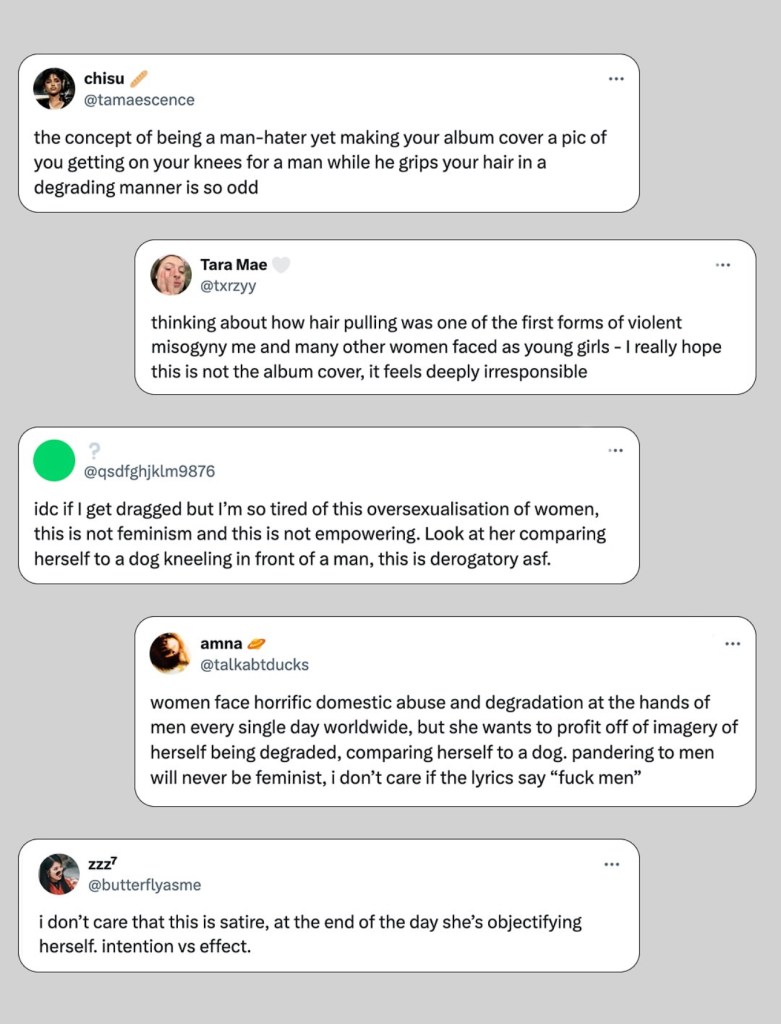781x1024 pixels.
Task: Click the green circle profile avatar
Action: 54,461
